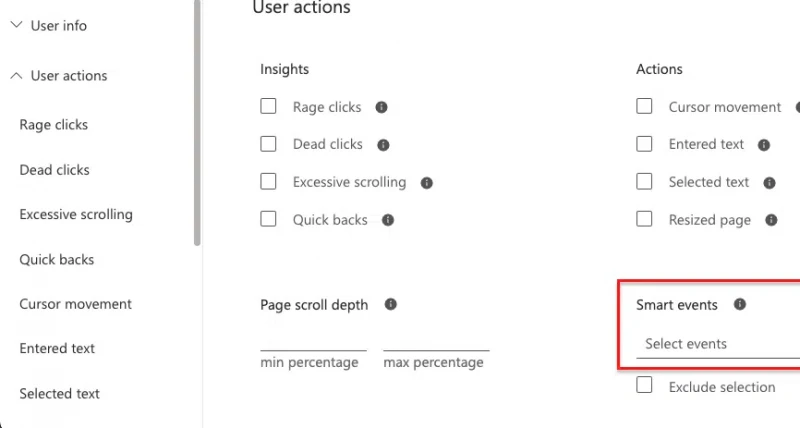Click the Entered text info icon
The height and width of the screenshot is (428, 800).
[764, 145]
